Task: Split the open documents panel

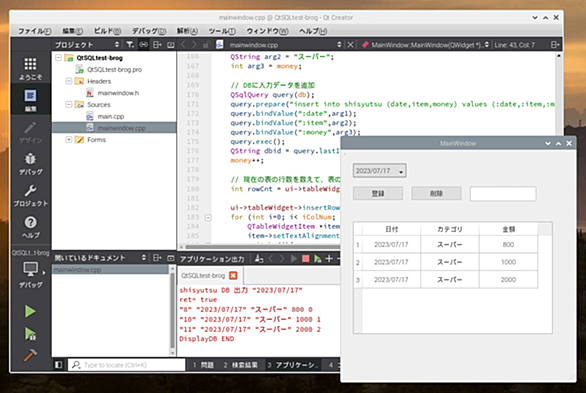Action: tap(157, 258)
